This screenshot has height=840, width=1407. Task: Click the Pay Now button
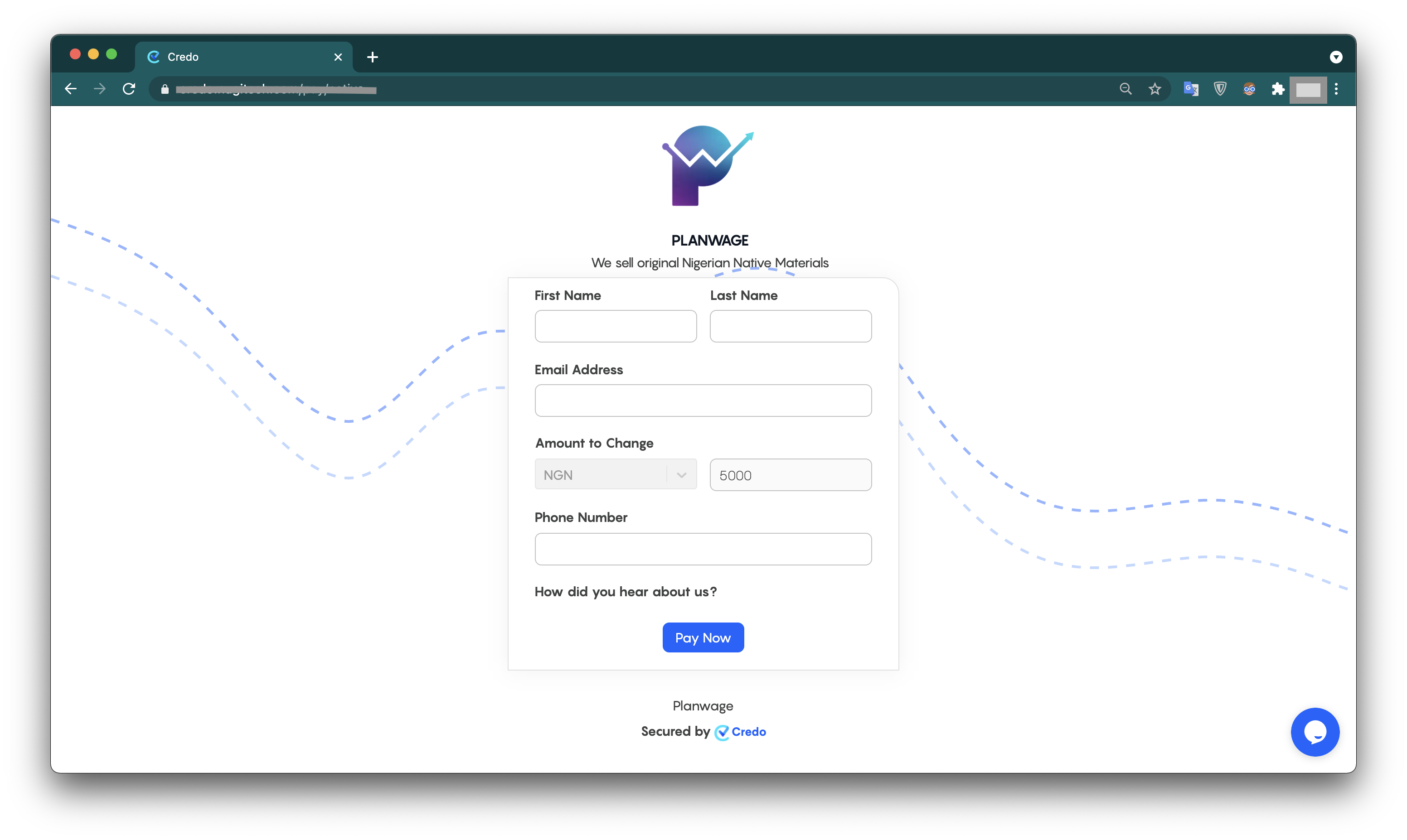[x=703, y=637]
